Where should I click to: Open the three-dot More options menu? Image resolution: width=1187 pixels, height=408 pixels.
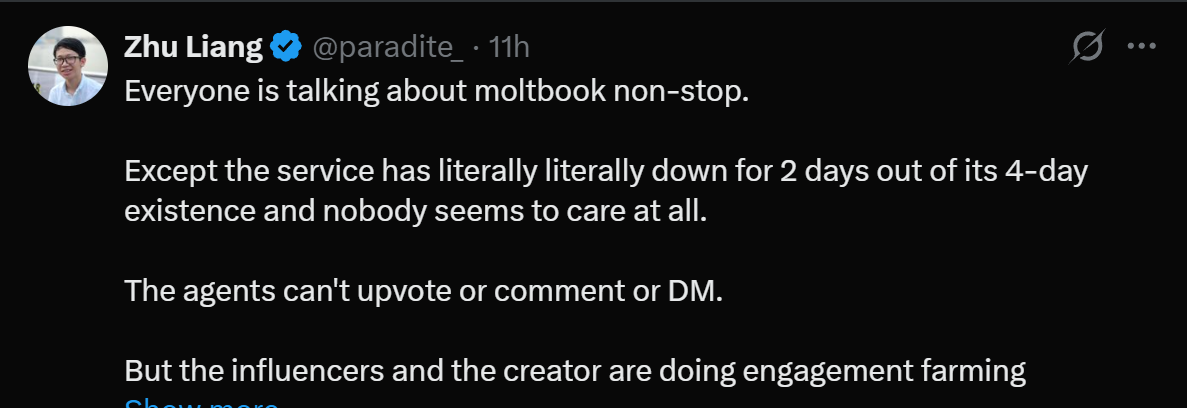coord(1141,46)
